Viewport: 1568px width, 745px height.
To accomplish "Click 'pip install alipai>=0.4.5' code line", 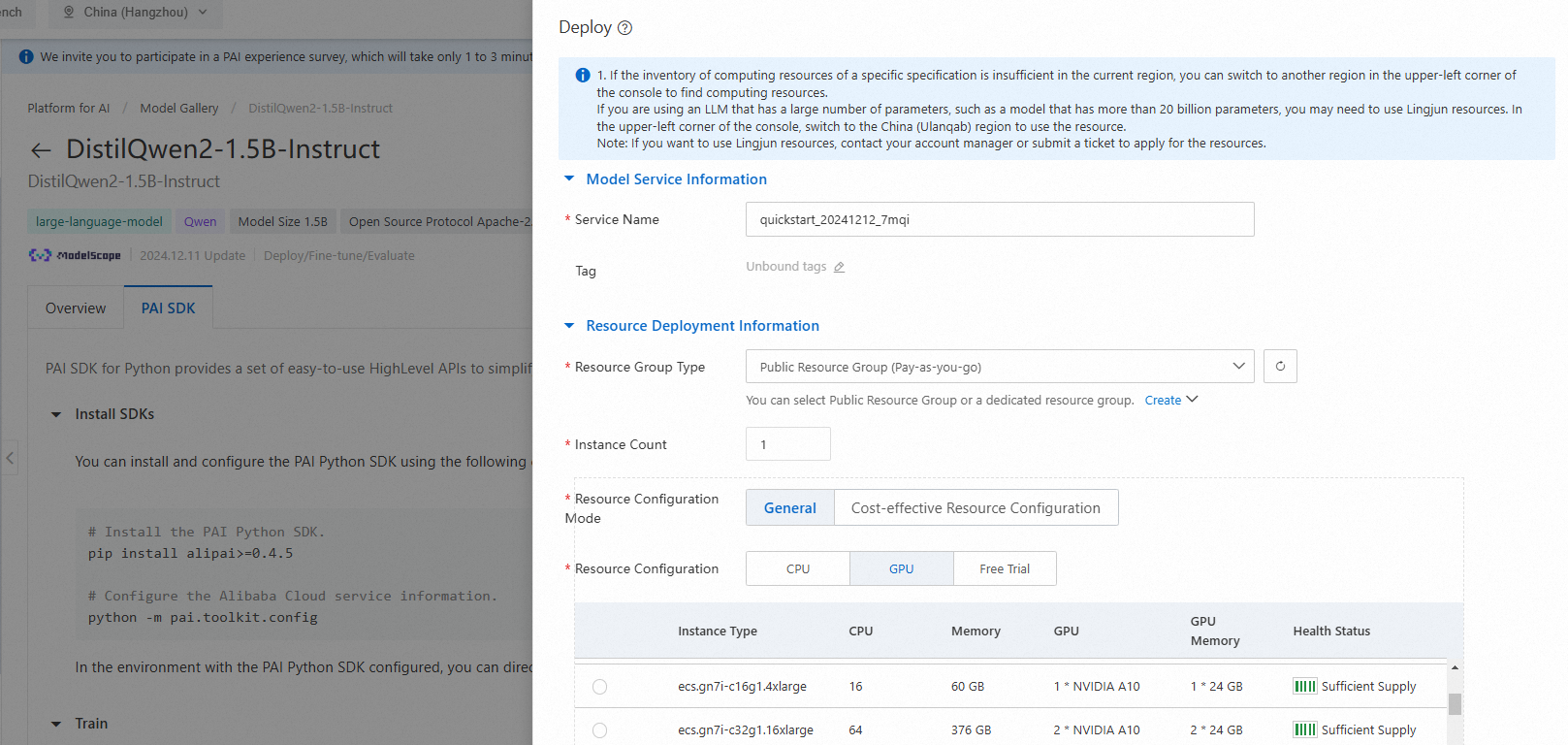I will (190, 554).
